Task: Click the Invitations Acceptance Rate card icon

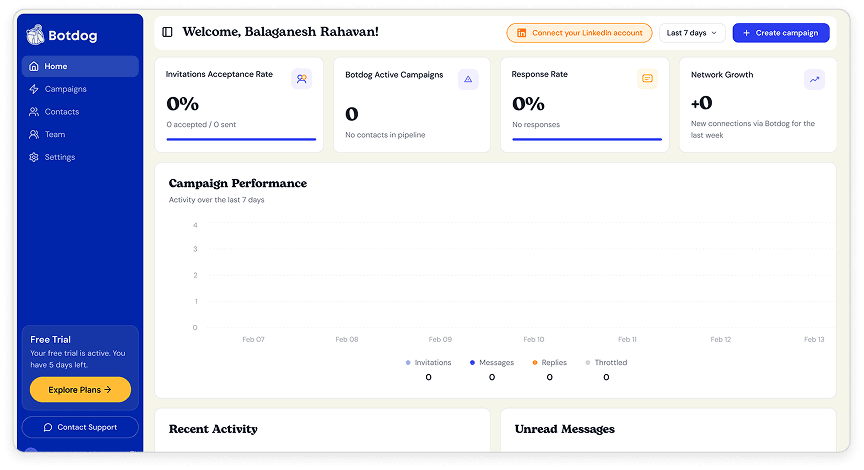Action: 301,79
